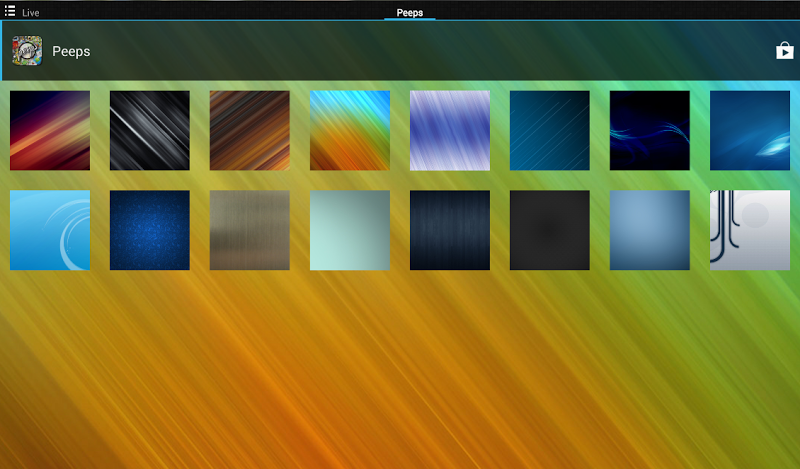Select the Peeps tab at top center
Image resolution: width=800 pixels, height=469 pixels.
tap(409, 13)
